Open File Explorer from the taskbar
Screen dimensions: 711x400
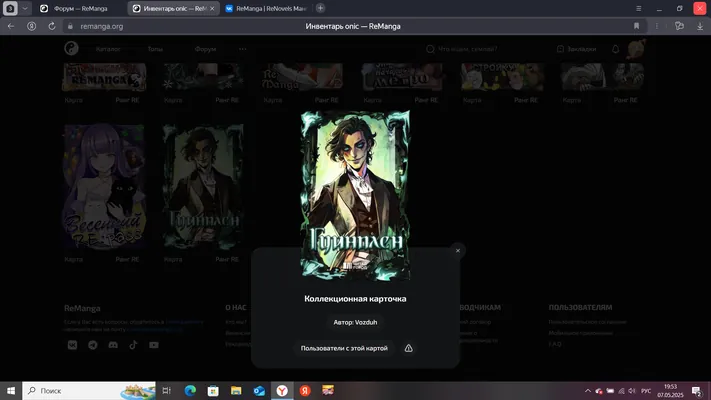click(236, 390)
